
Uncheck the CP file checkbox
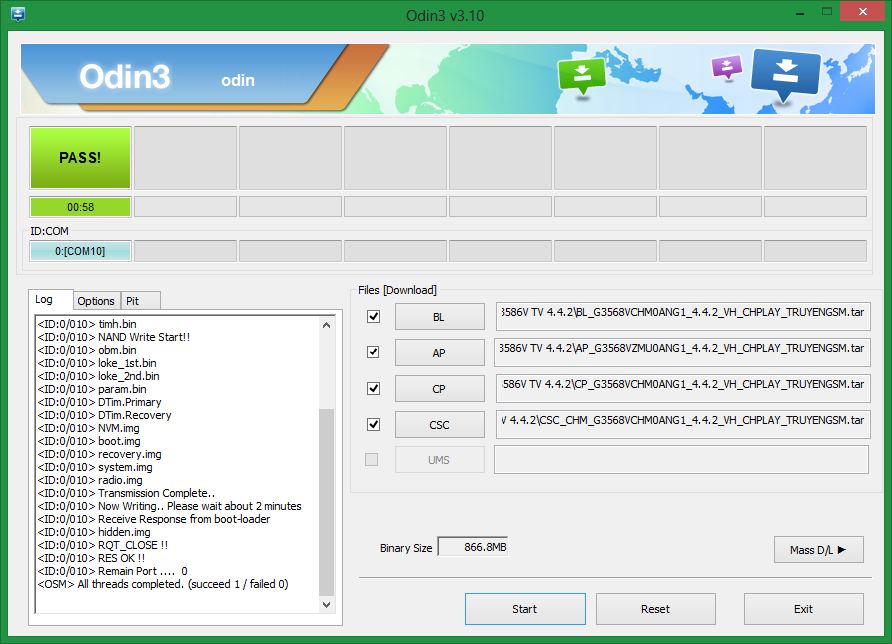click(373, 389)
